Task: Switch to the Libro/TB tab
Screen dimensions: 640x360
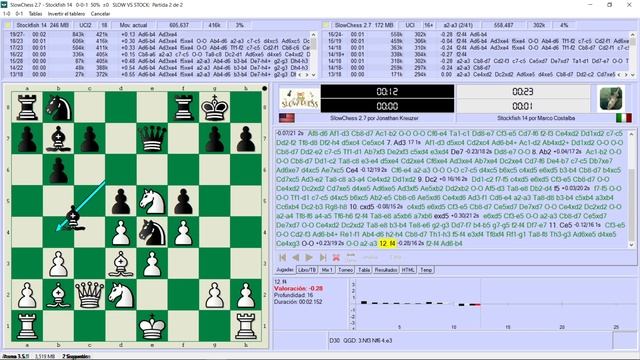Action: point(307,270)
